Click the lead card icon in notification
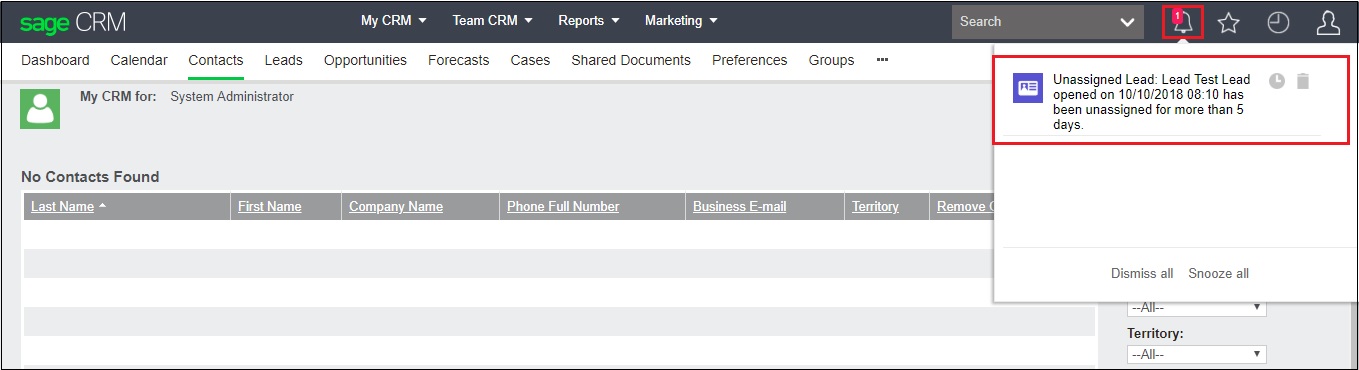Viewport: 1359px width, 370px height. (x=1026, y=87)
